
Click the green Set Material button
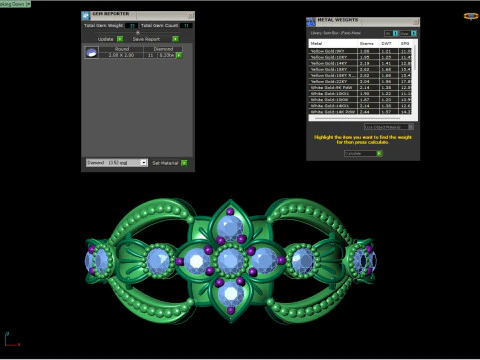(184, 163)
